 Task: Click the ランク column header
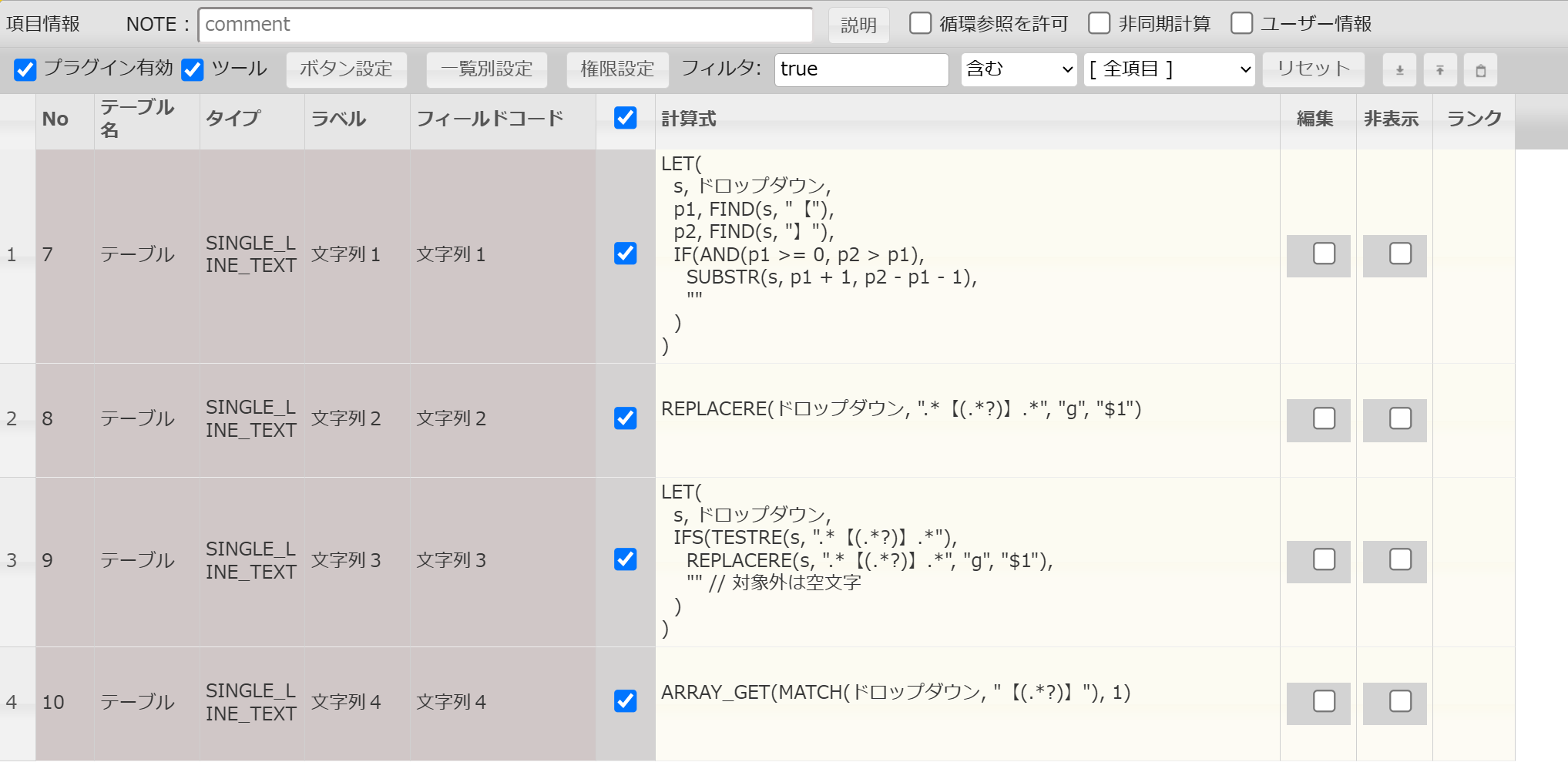tap(1473, 122)
